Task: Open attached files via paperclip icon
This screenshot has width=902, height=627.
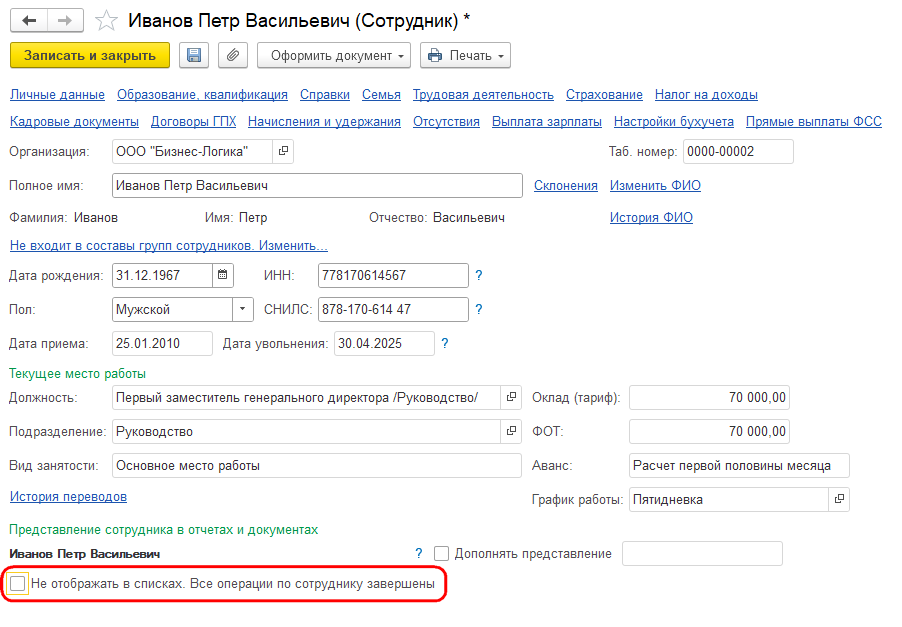Action: [232, 56]
